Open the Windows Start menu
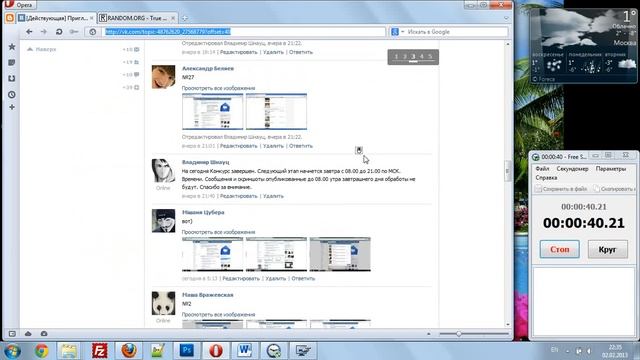Viewport: 640px width, 360px height. pyautogui.click(x=12, y=351)
